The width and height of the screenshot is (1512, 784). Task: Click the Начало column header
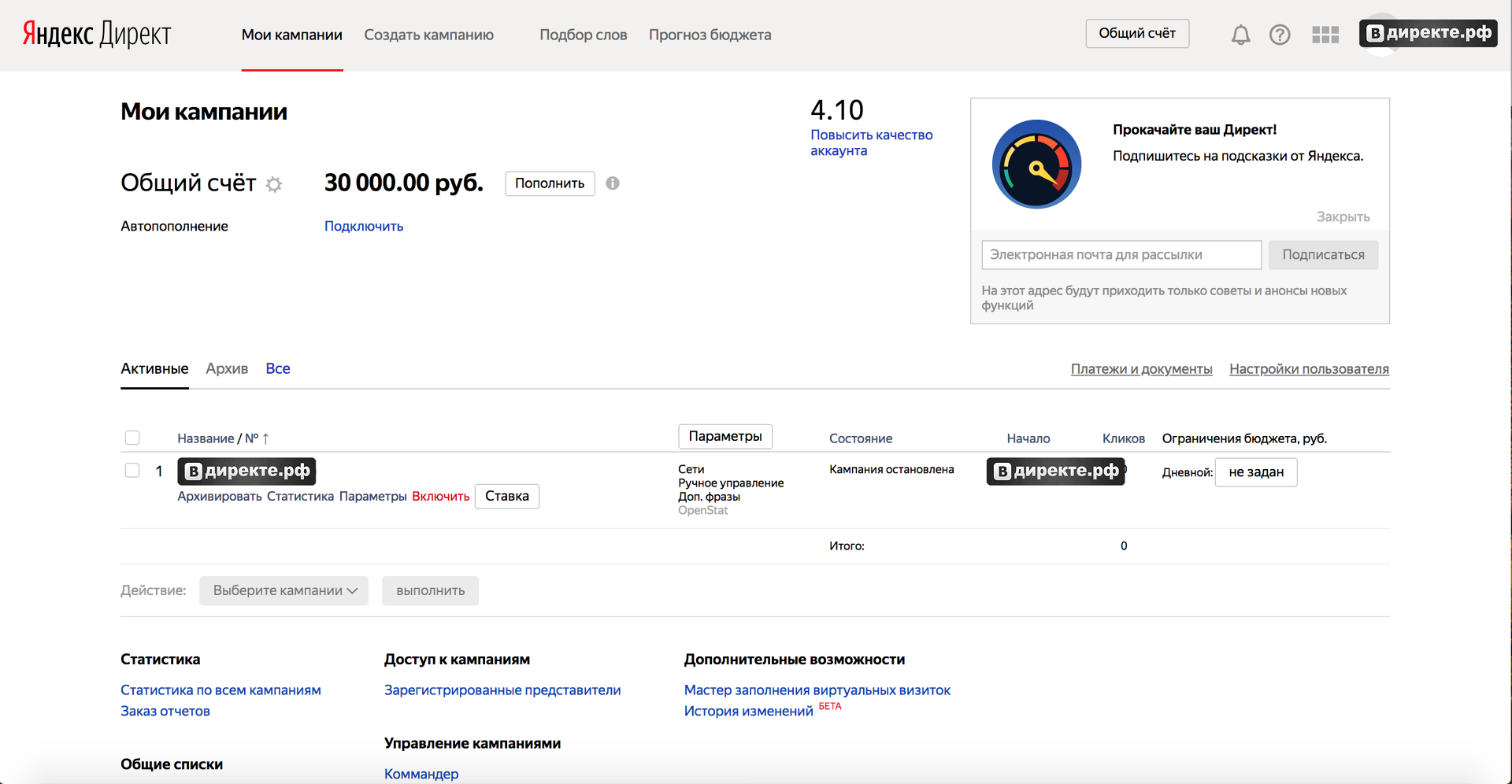point(1028,438)
